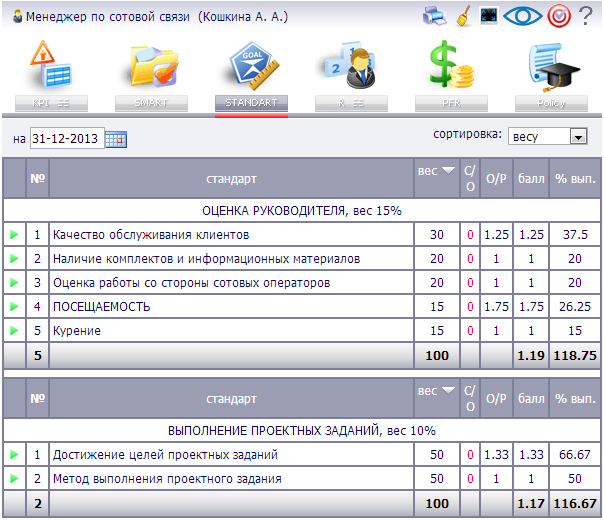Screen dimensions: 604x521
Task: Click the SMART folder icon
Action: 154,66
